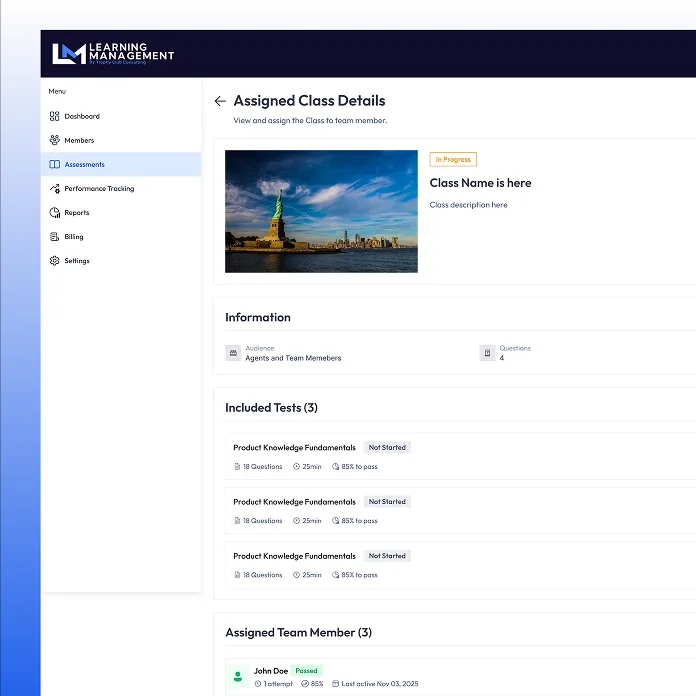Open Settings from the sidebar menu
Image resolution: width=696 pixels, height=696 pixels.
click(x=121, y=261)
